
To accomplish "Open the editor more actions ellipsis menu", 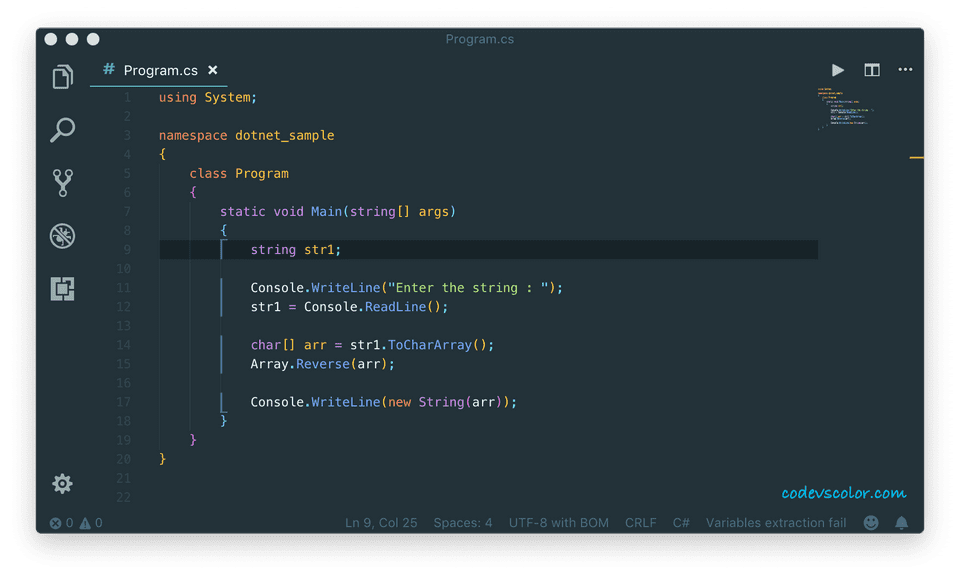I will click(x=905, y=70).
